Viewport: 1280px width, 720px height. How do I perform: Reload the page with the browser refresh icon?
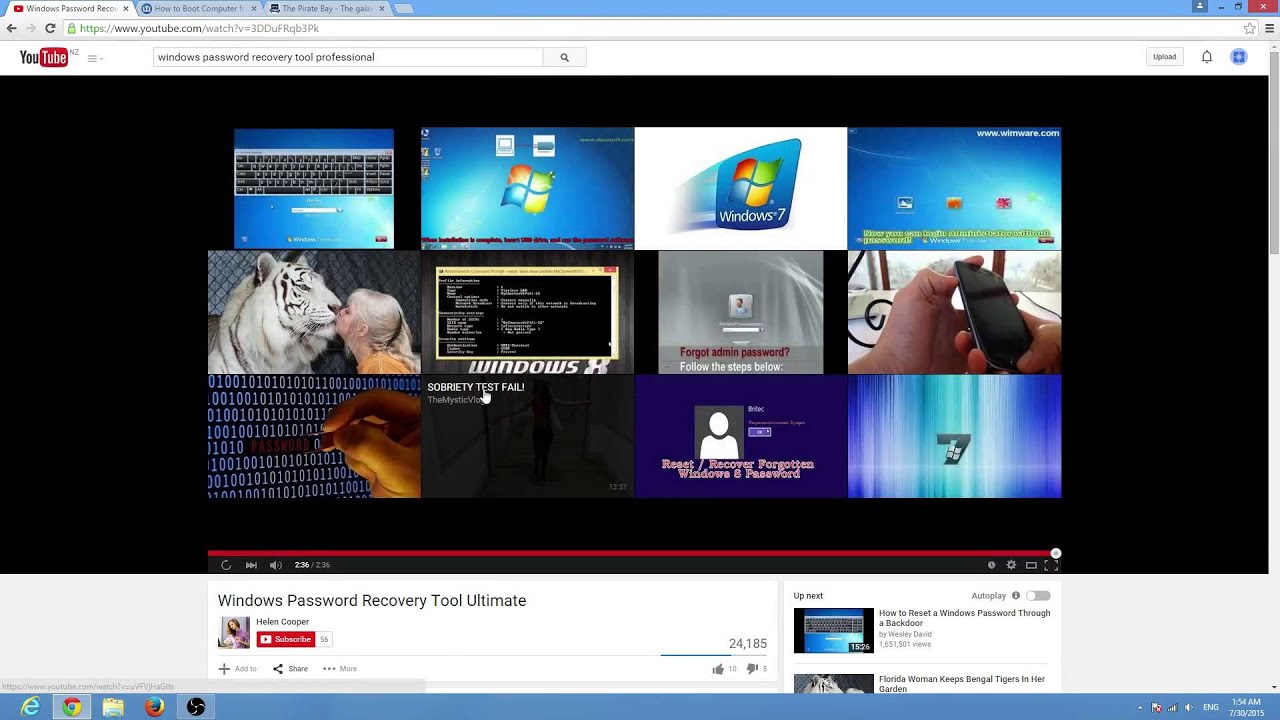[x=50, y=29]
